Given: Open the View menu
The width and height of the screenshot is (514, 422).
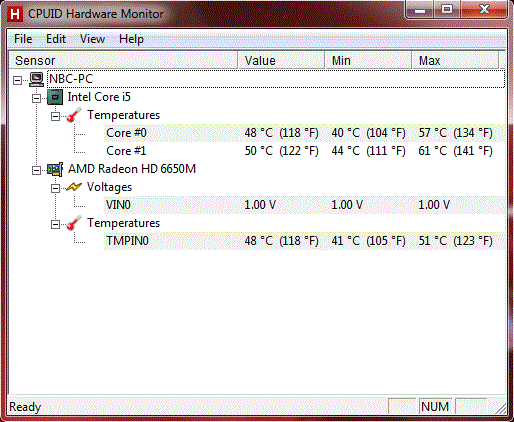Looking at the screenshot, I should pyautogui.click(x=92, y=39).
